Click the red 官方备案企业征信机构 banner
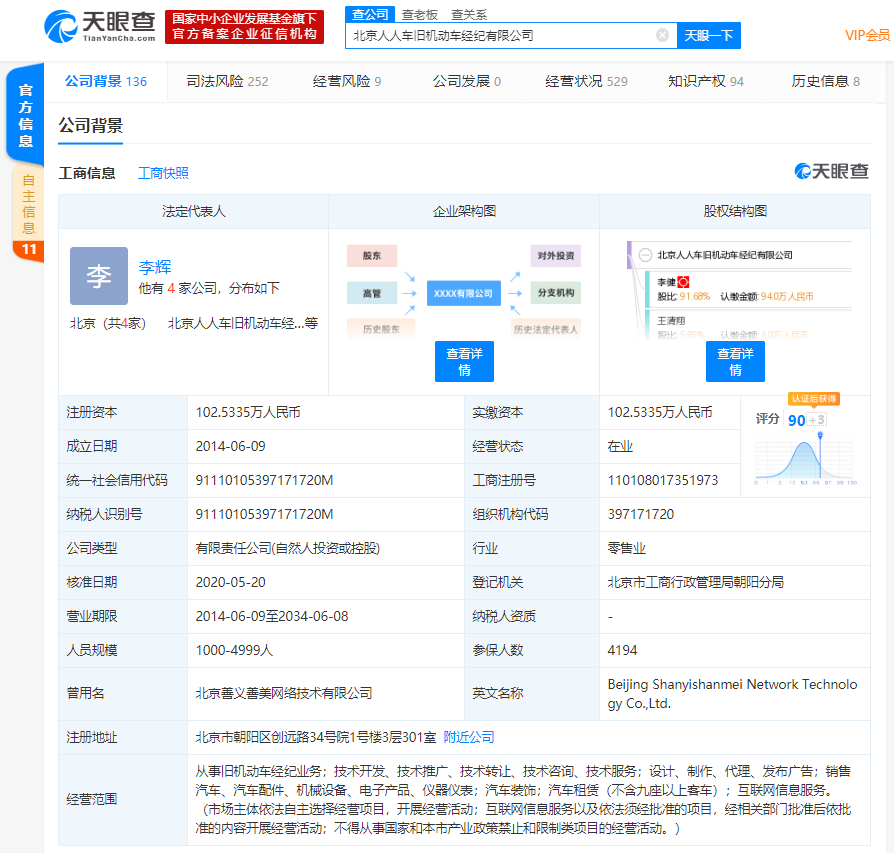This screenshot has width=894, height=853. [x=244, y=26]
